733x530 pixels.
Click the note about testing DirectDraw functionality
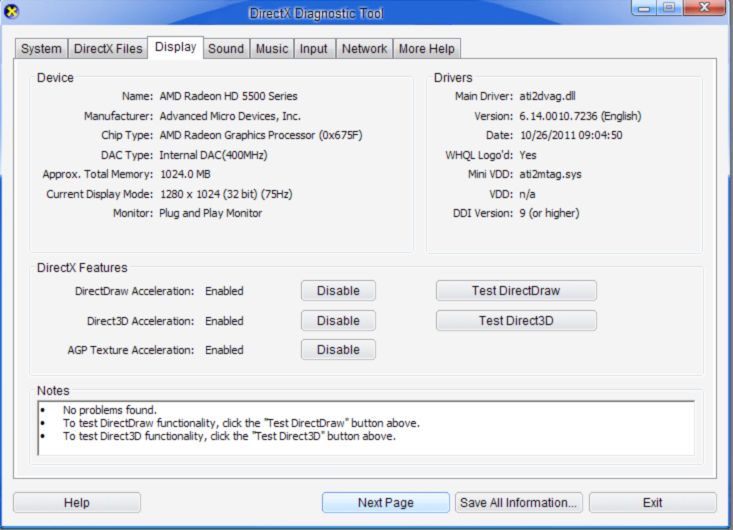tap(241, 423)
